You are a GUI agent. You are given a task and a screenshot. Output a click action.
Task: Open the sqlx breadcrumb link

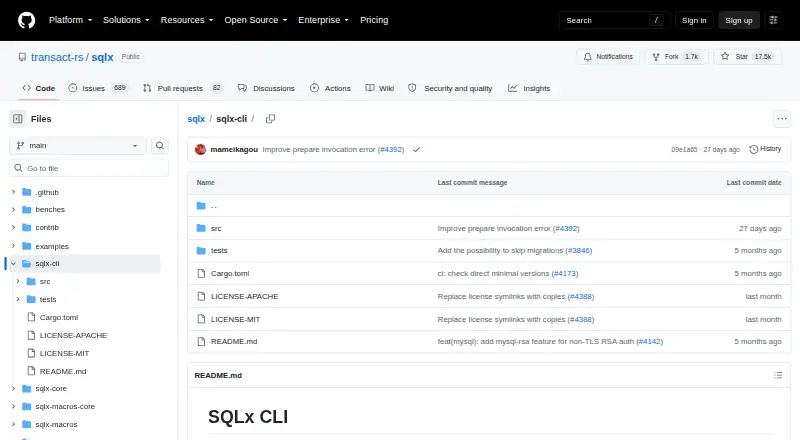click(x=196, y=119)
